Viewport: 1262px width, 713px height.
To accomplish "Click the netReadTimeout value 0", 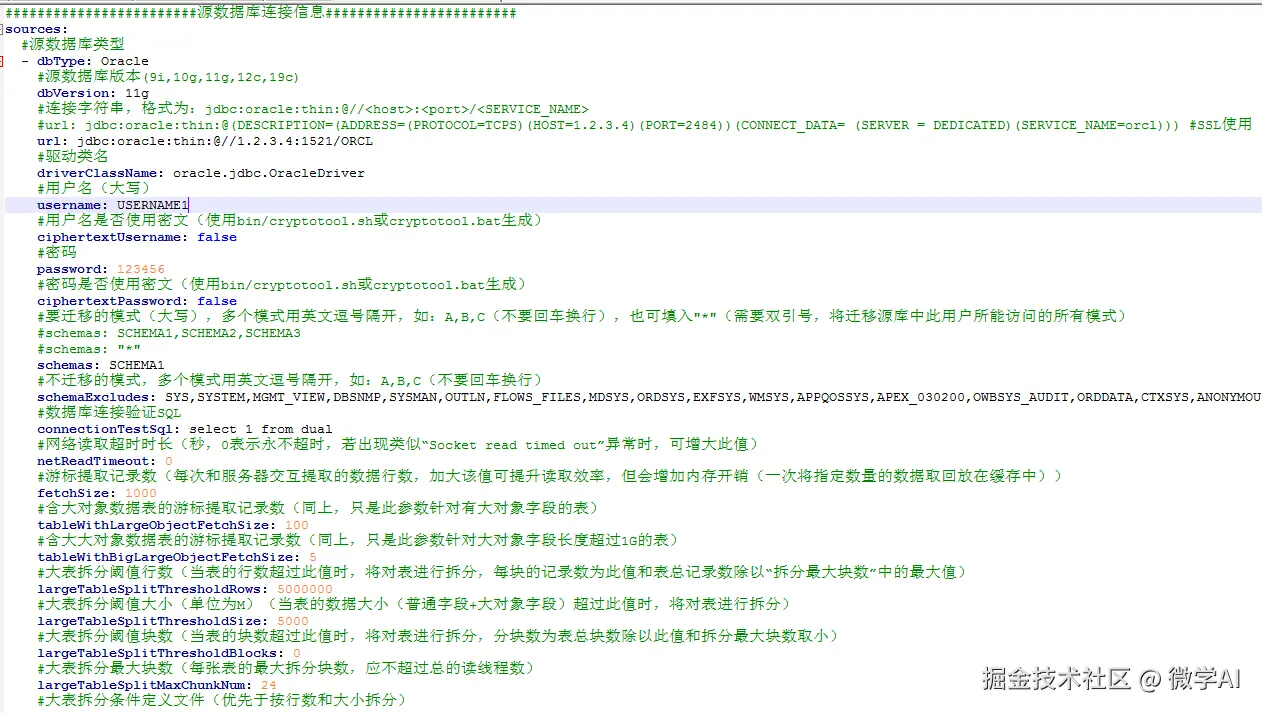I will (169, 461).
